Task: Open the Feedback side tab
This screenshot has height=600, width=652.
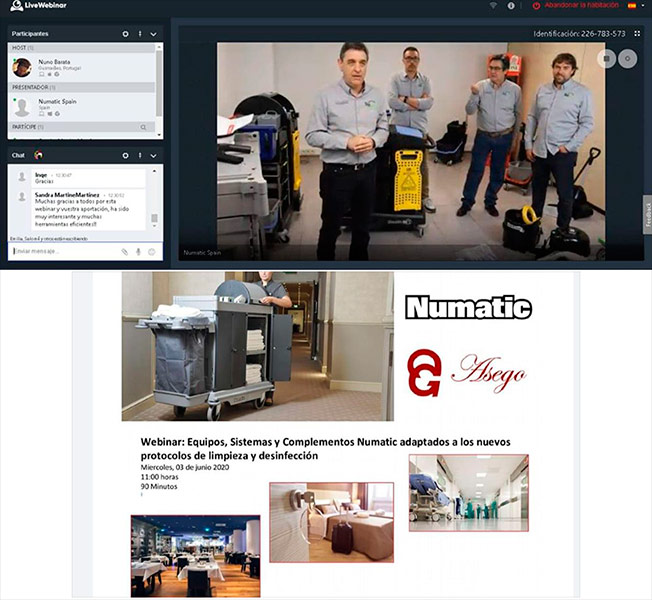Action: click(647, 215)
